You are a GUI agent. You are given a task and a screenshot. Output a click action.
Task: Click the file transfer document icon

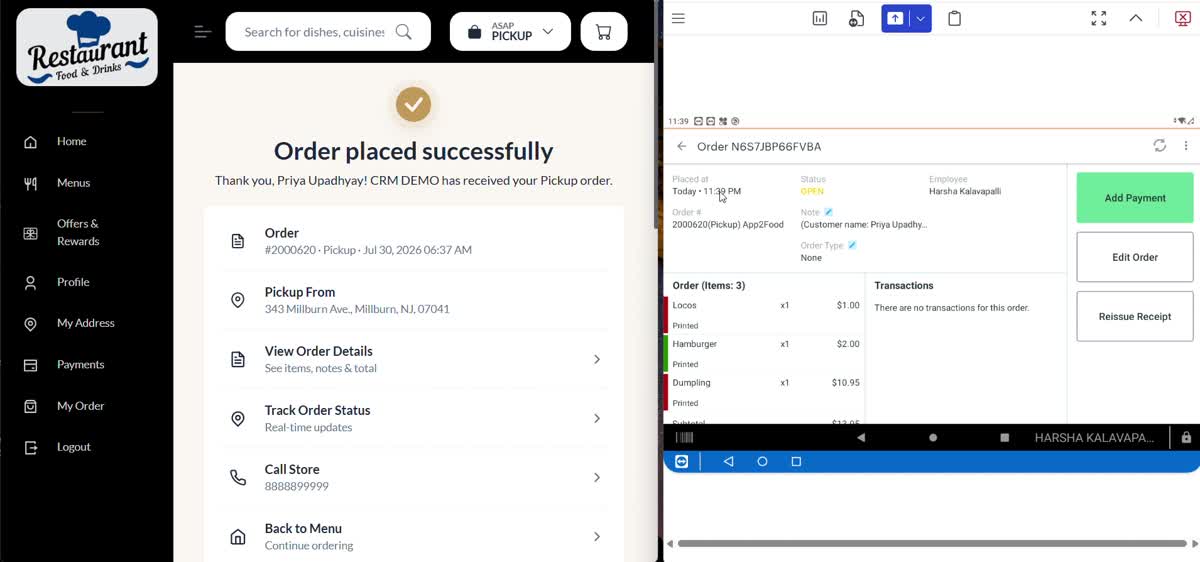click(856, 18)
